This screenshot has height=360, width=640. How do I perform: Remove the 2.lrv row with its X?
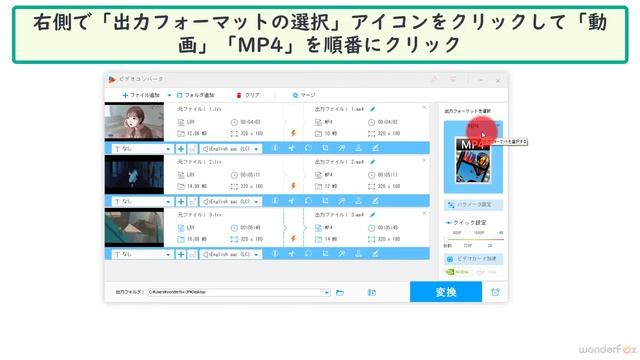coord(424,160)
